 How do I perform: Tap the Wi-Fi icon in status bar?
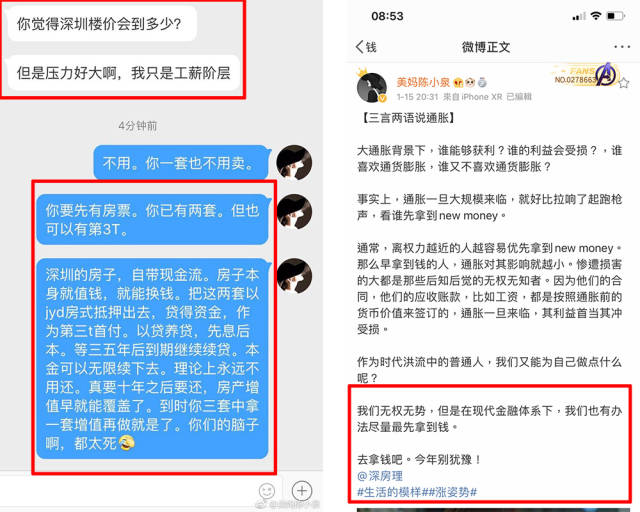coord(596,16)
